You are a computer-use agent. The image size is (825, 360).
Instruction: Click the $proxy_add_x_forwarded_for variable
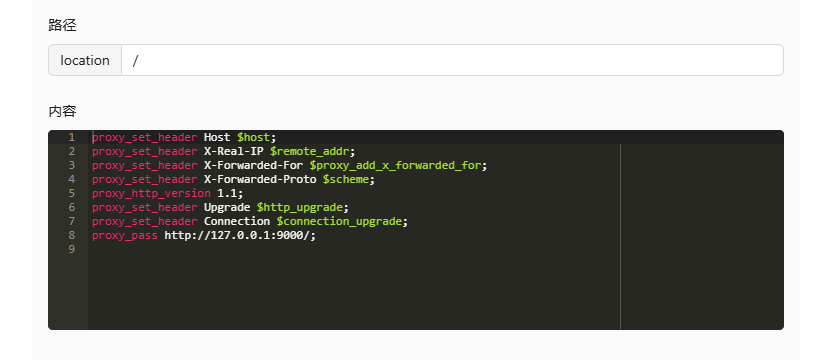point(395,165)
